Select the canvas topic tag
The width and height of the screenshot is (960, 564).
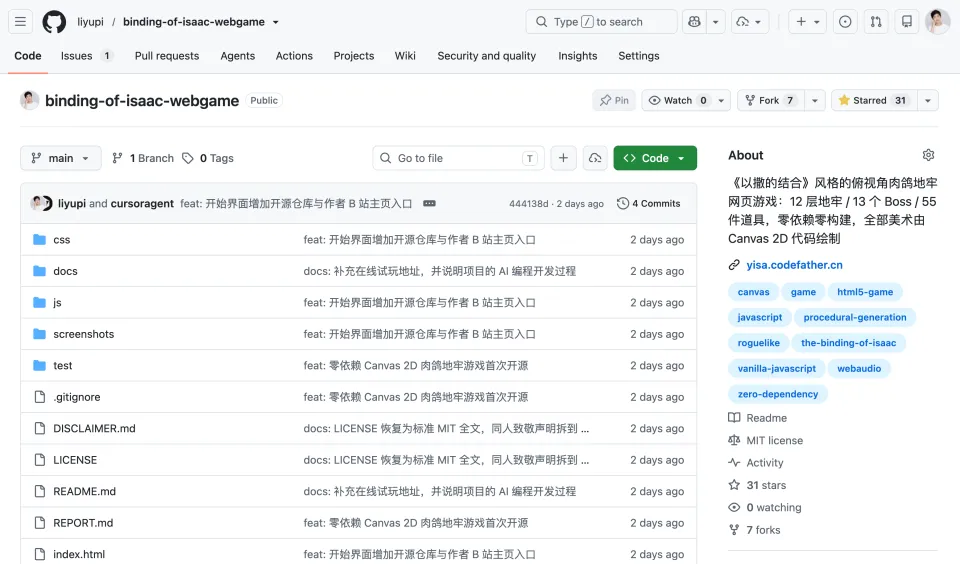point(753,292)
